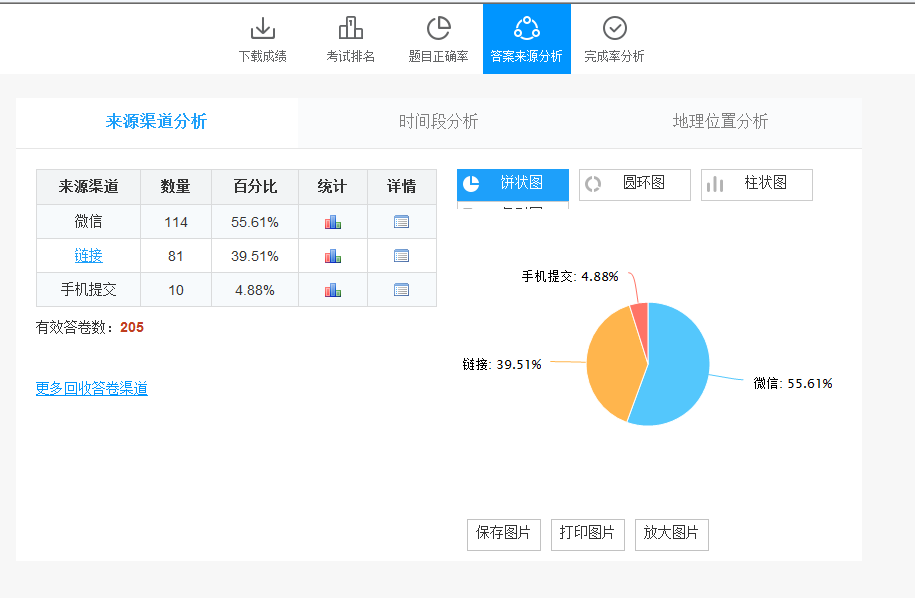915x598 pixels.
Task: Switch to the geographic location analysis (地理位置分析) tab
Action: coord(720,122)
